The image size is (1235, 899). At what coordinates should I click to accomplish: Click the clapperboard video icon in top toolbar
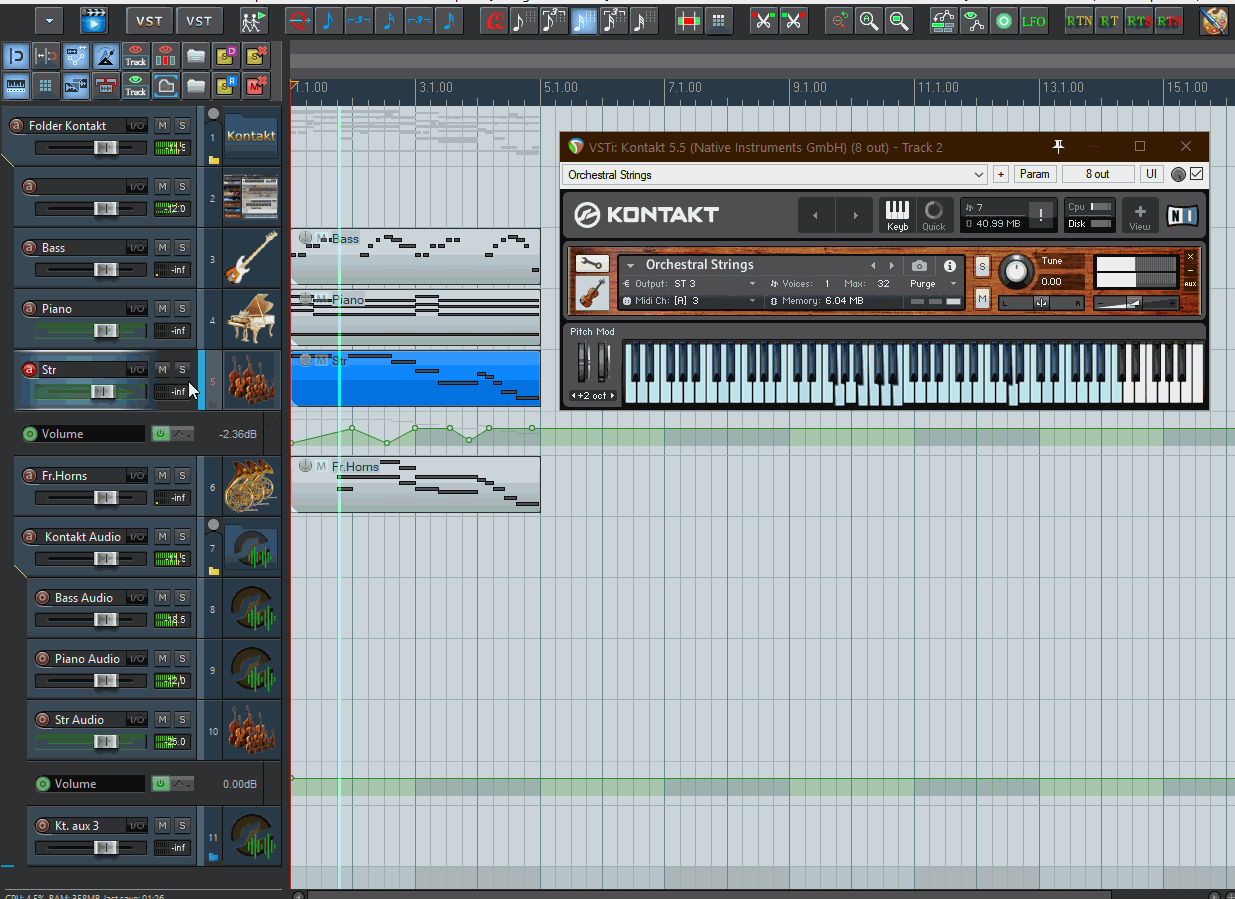pos(94,20)
